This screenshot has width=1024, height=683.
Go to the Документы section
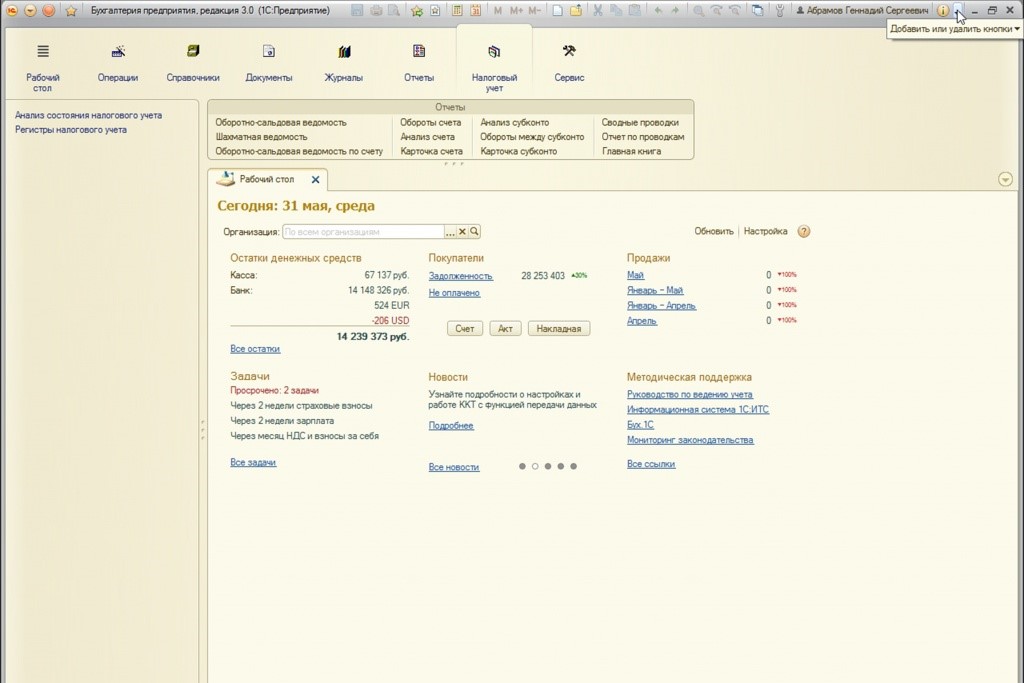268,61
